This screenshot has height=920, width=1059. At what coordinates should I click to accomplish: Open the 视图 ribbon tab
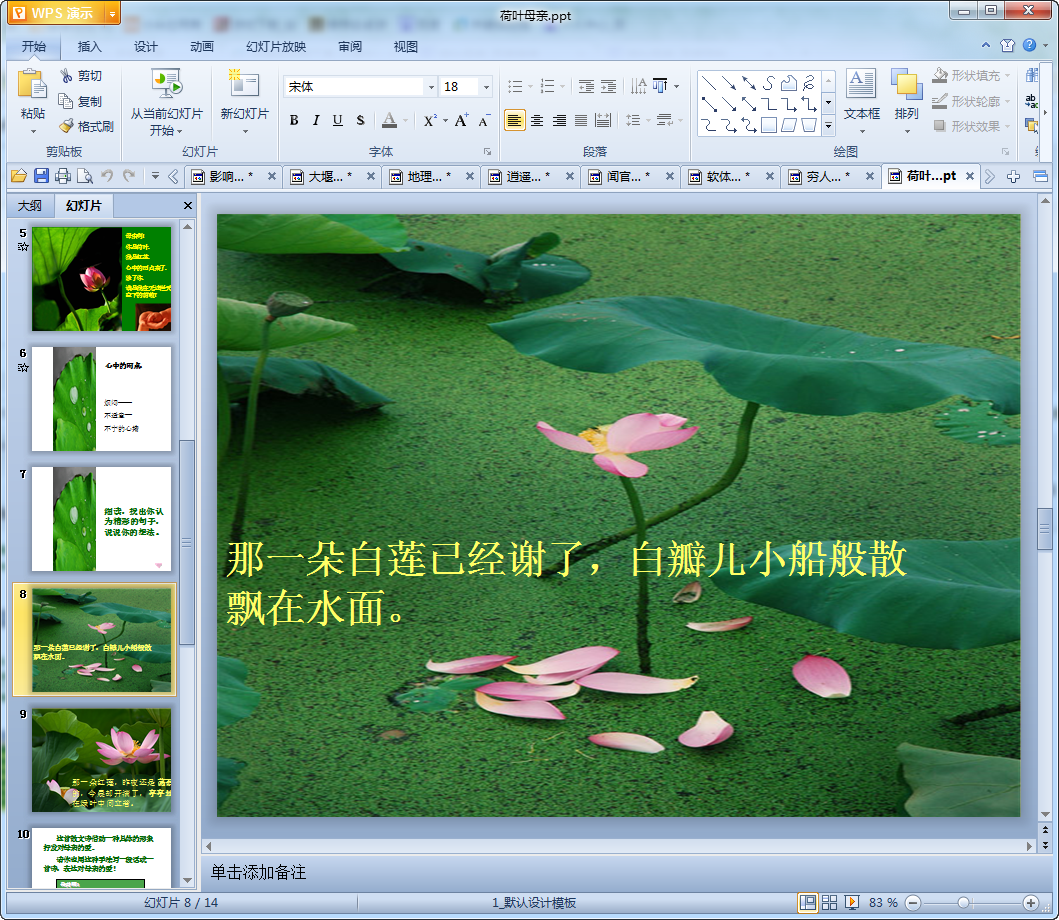point(406,47)
